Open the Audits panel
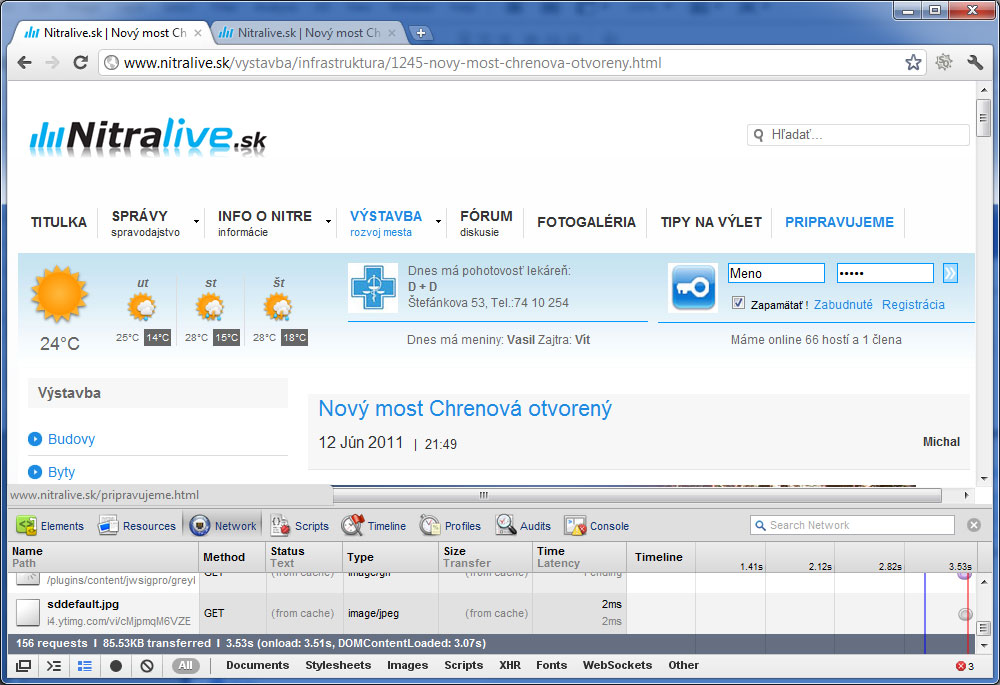This screenshot has width=1000, height=685. click(523, 526)
